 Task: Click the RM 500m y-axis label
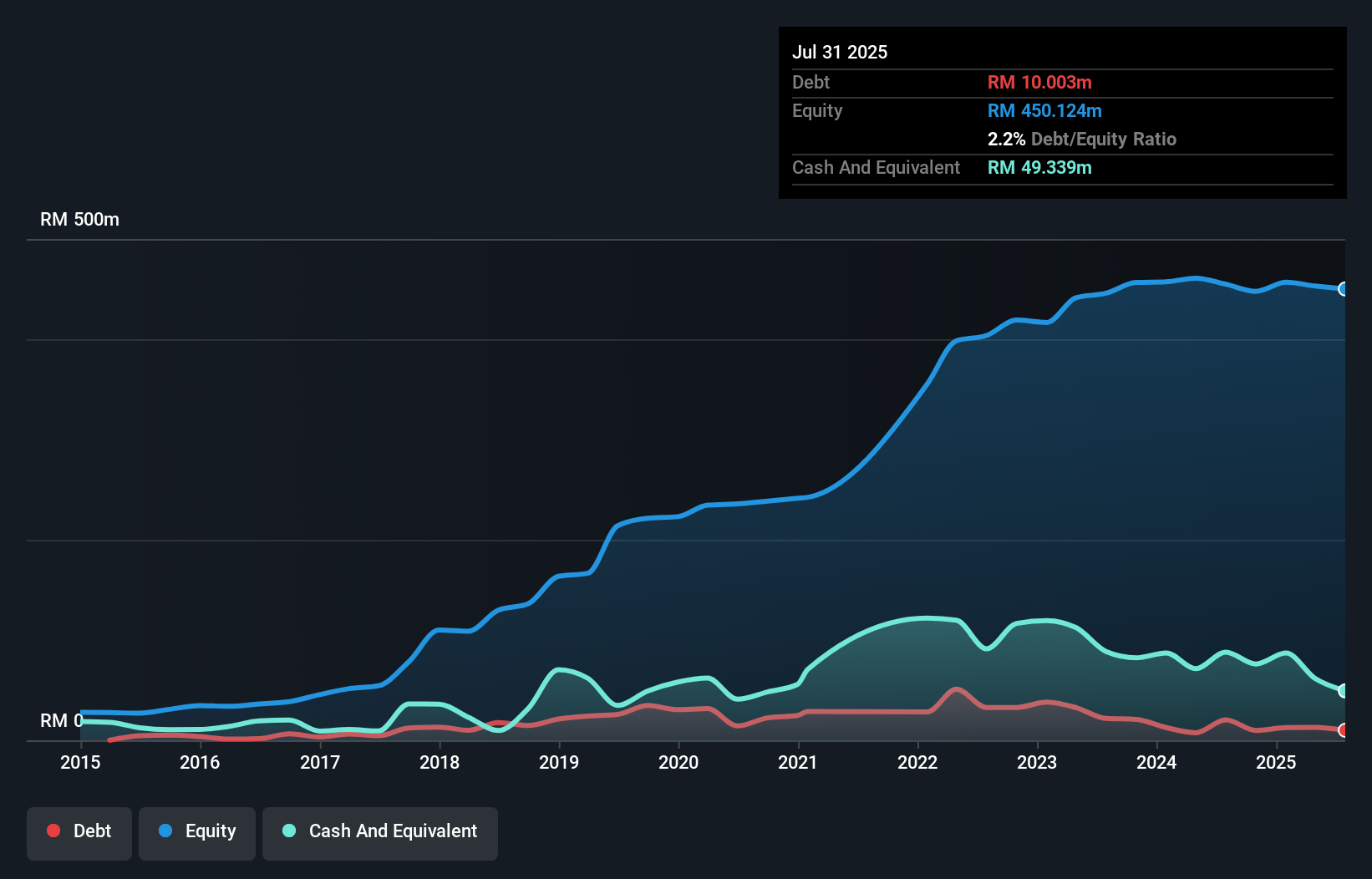[x=80, y=220]
